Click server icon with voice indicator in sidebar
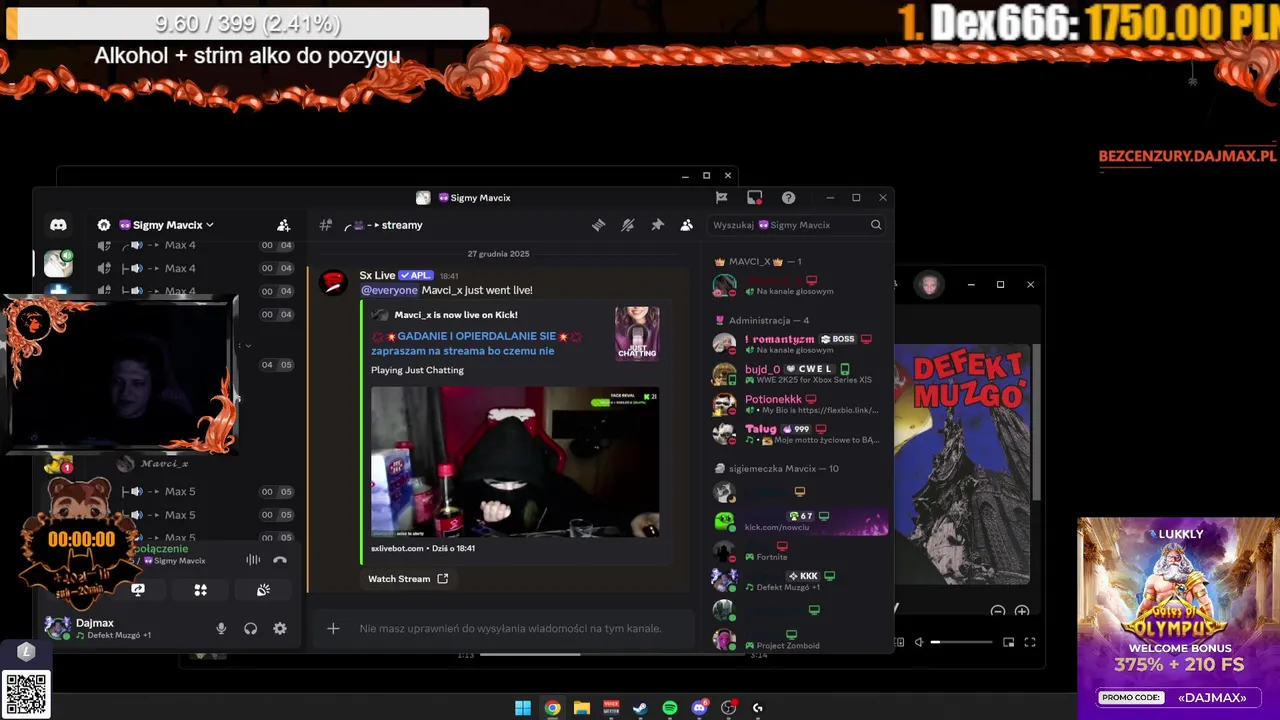The height and width of the screenshot is (720, 1280). coord(58,263)
